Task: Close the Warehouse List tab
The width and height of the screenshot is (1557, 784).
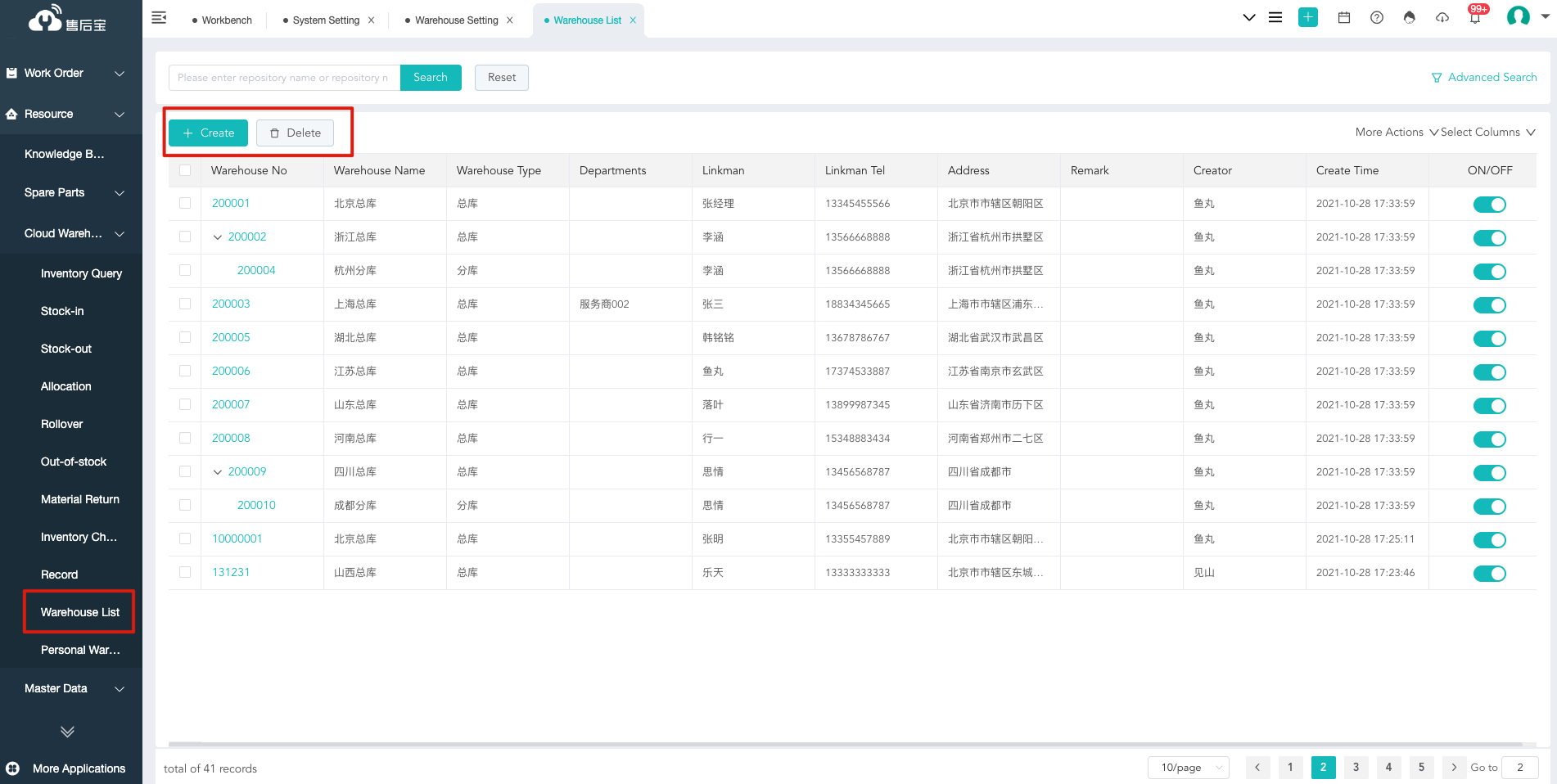Action: pos(633,20)
